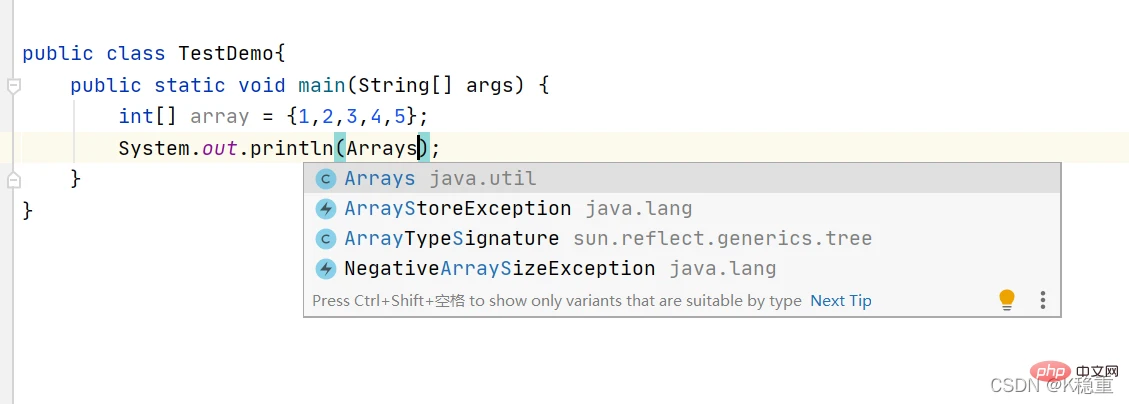Collapse the main method using the gutter fold marker
The height and width of the screenshot is (404, 1129).
point(14,86)
